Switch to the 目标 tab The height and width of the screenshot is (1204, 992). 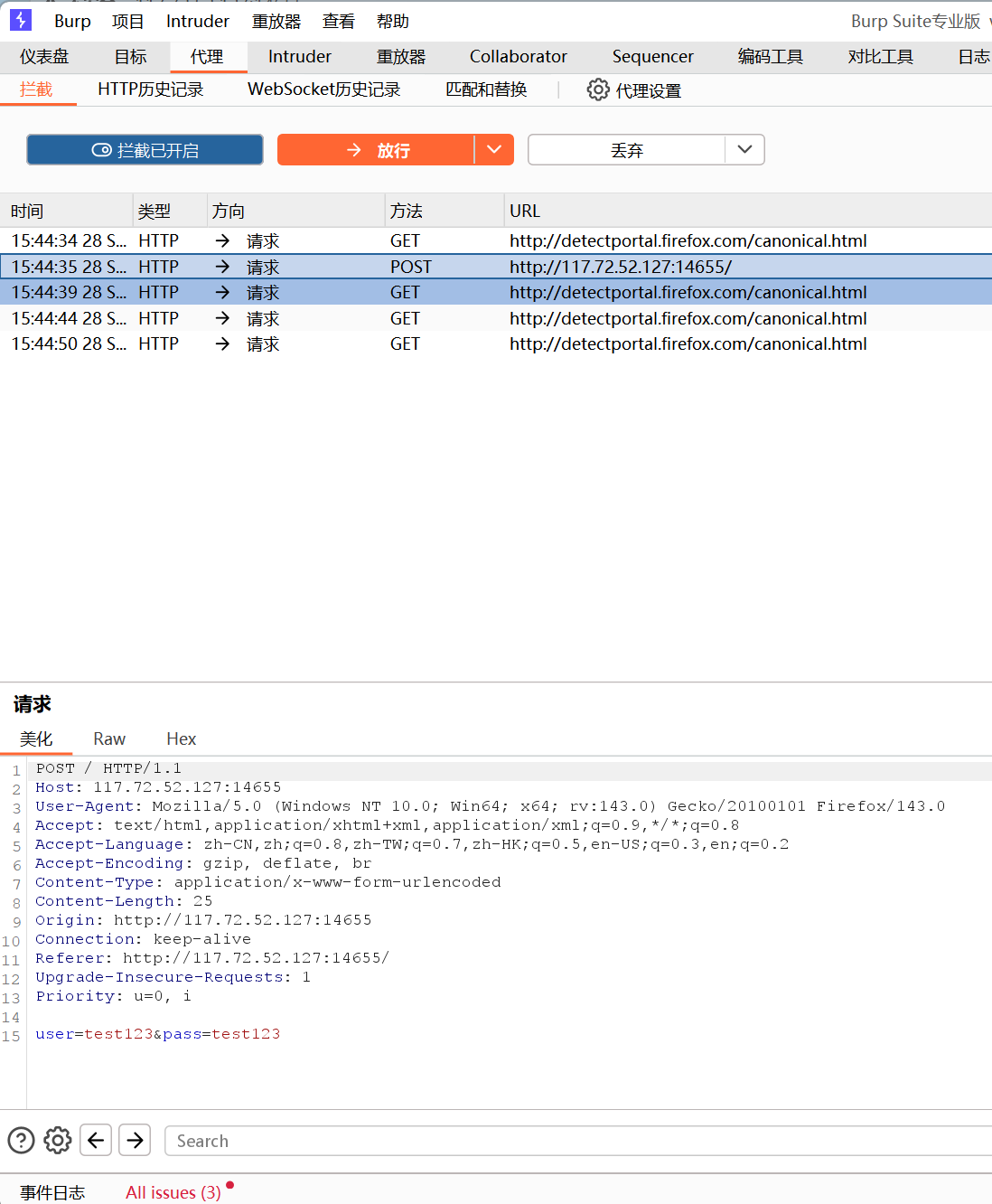pos(130,56)
